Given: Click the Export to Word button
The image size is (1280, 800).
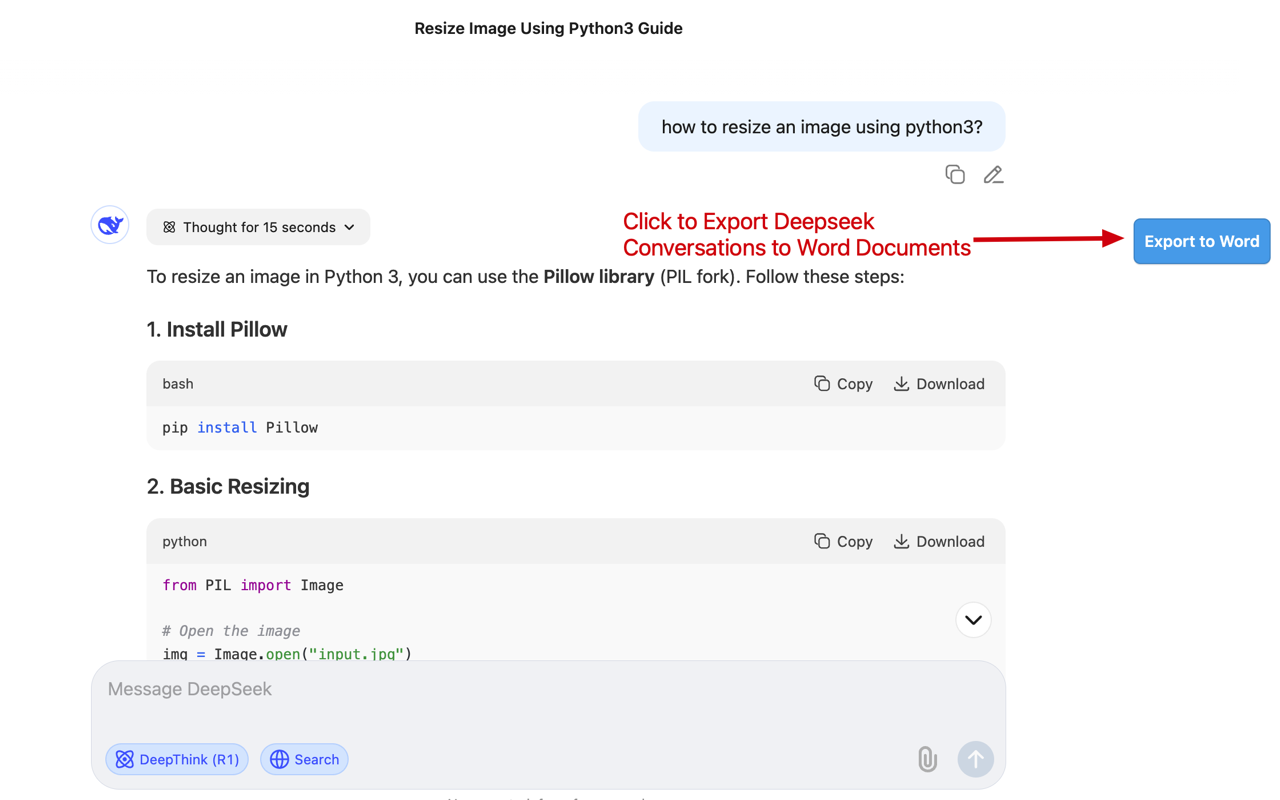Looking at the screenshot, I should (x=1202, y=241).
